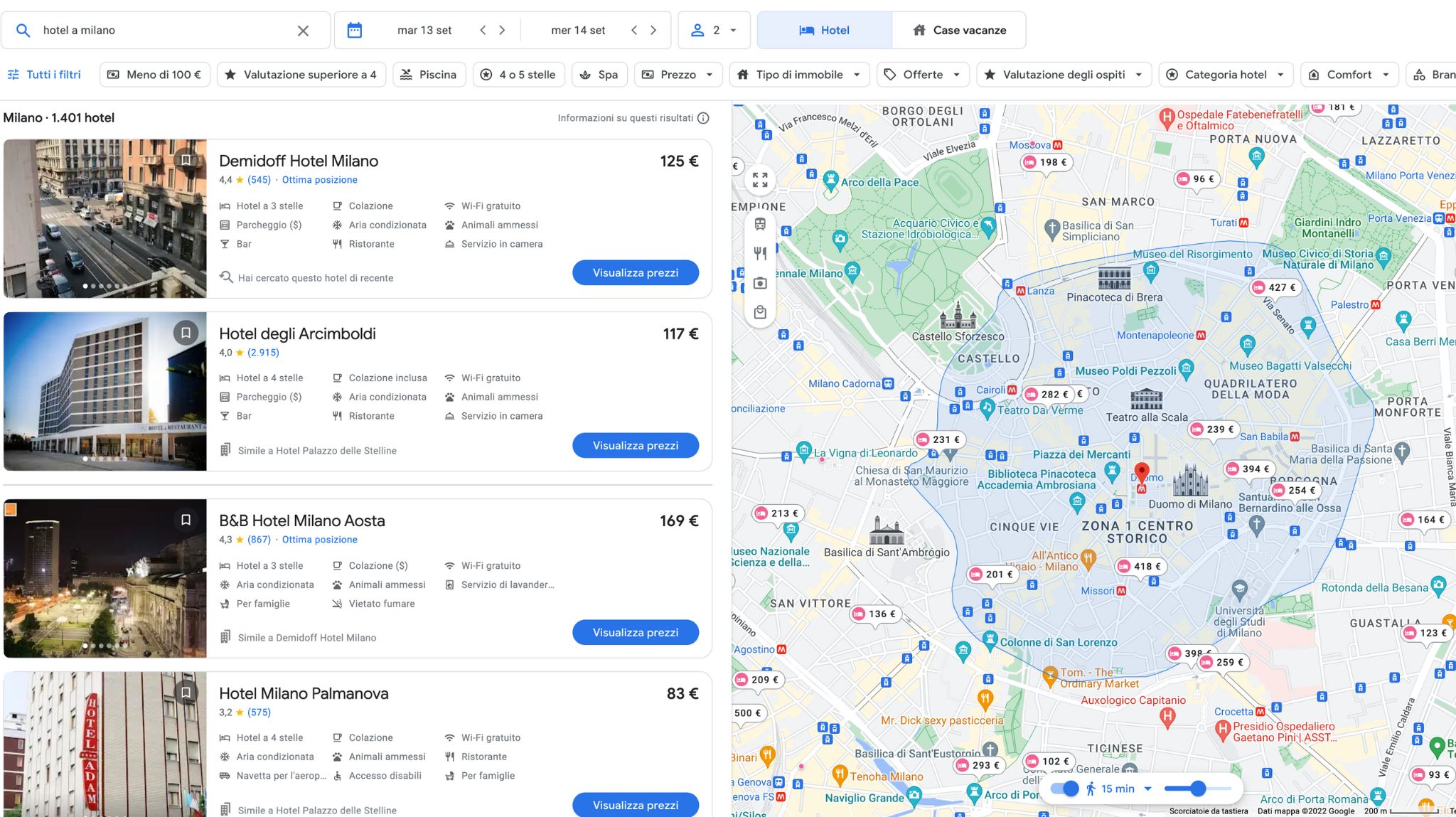Toggle the 4 o 5 stelle filter
This screenshot has width=1456, height=817.
point(518,75)
